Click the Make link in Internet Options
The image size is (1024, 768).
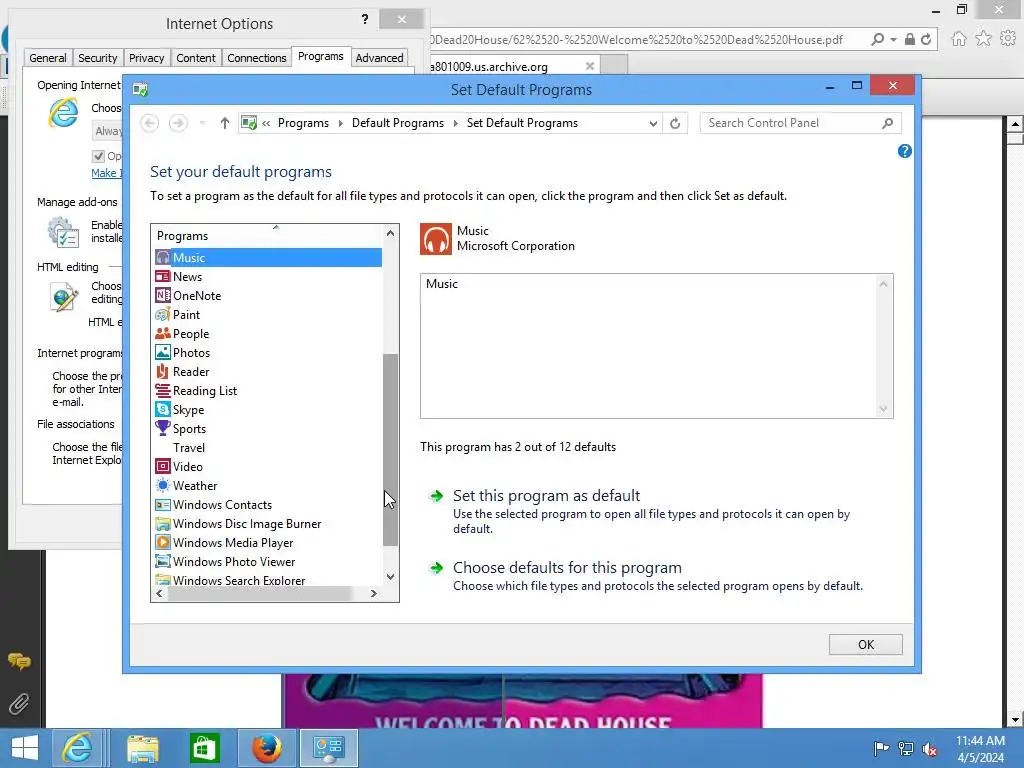click(x=106, y=173)
